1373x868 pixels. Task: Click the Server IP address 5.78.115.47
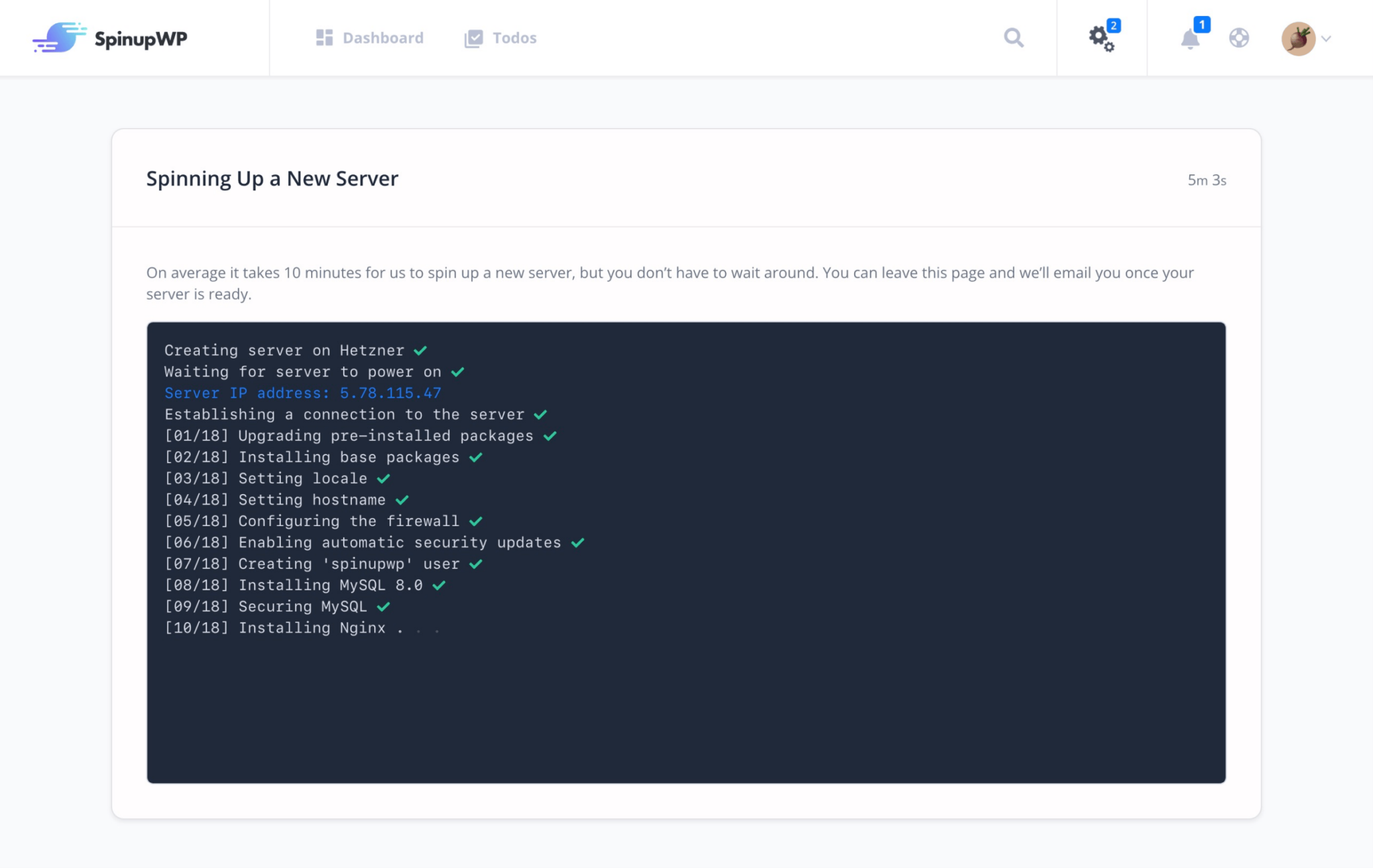pyautogui.click(x=302, y=393)
